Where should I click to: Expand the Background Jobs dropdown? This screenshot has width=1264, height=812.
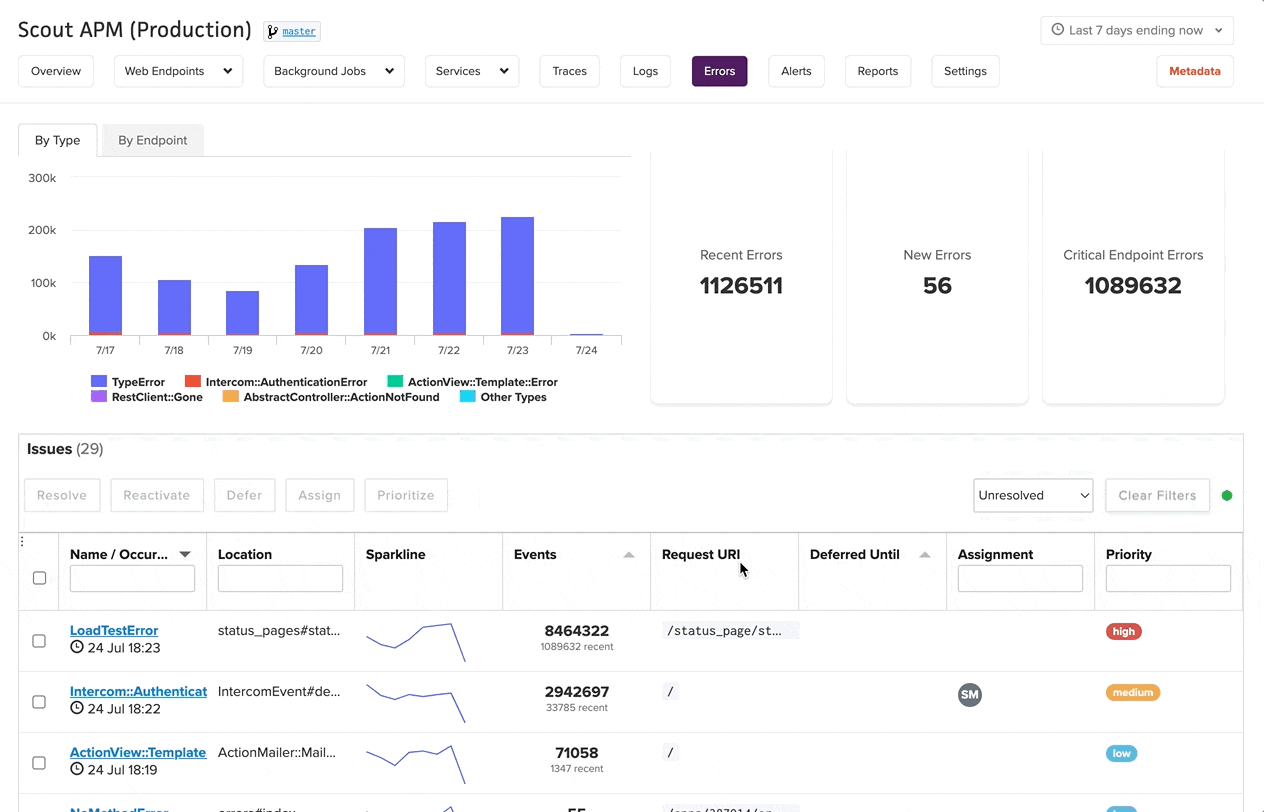point(334,71)
